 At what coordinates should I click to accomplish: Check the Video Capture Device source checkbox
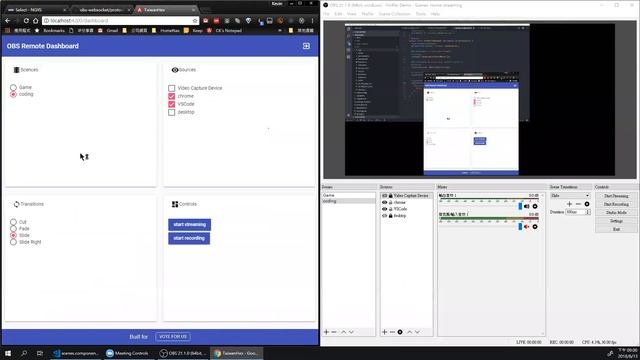(x=171, y=88)
